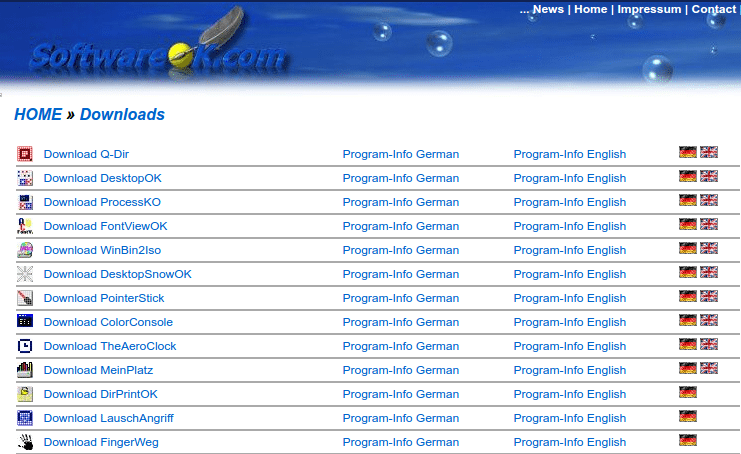This screenshot has width=741, height=454.
Task: Click the ColorConsole program icon
Action: [x=25, y=321]
